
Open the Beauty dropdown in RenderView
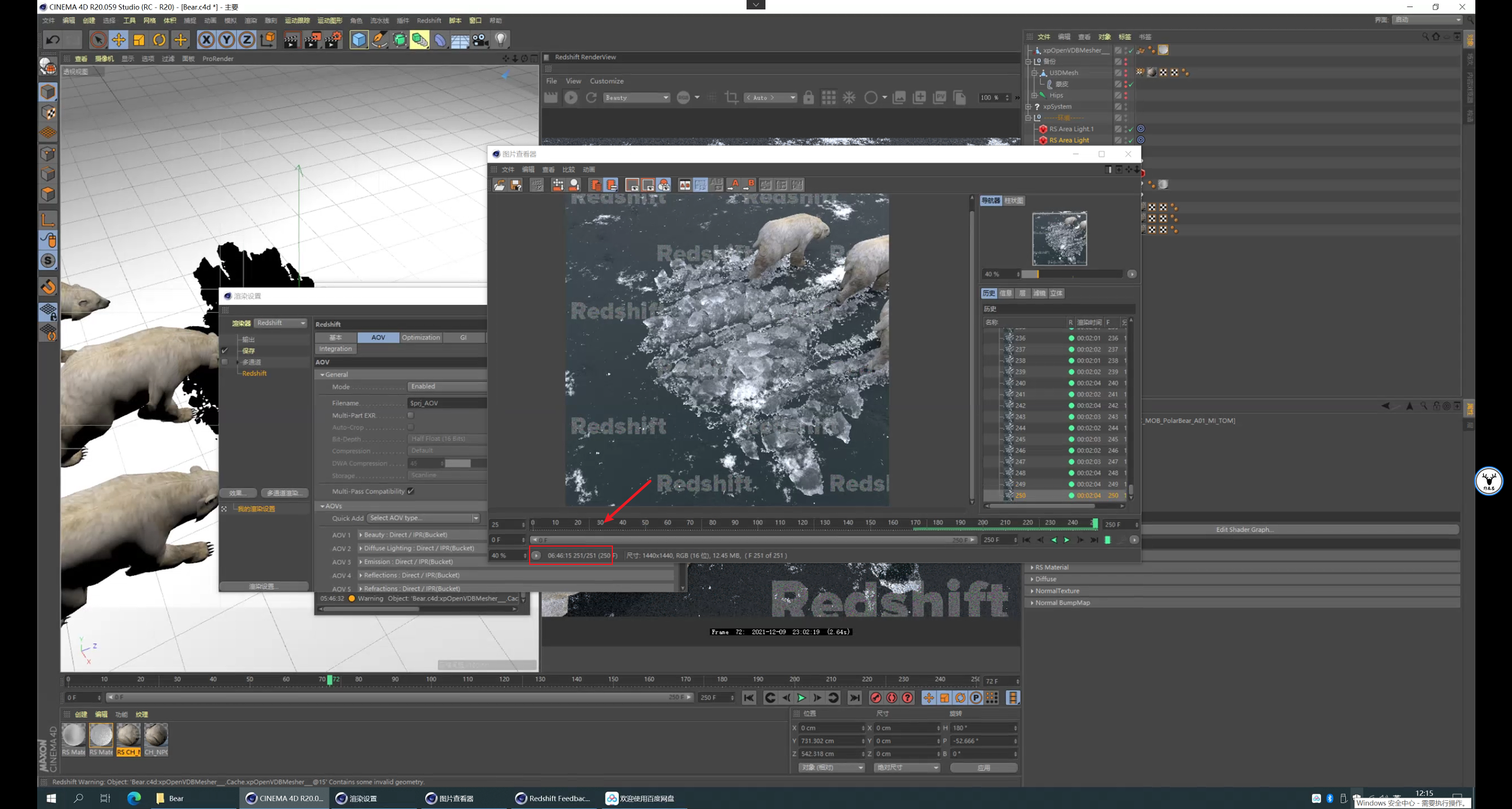(x=636, y=98)
